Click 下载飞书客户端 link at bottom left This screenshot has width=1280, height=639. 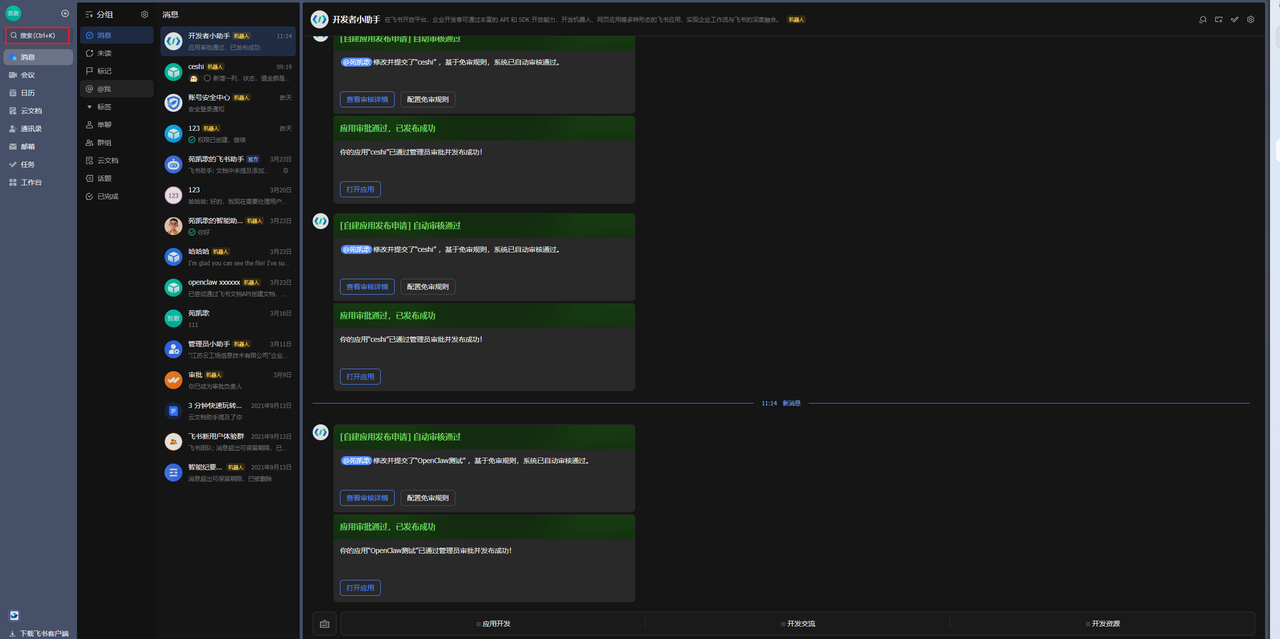coord(44,633)
